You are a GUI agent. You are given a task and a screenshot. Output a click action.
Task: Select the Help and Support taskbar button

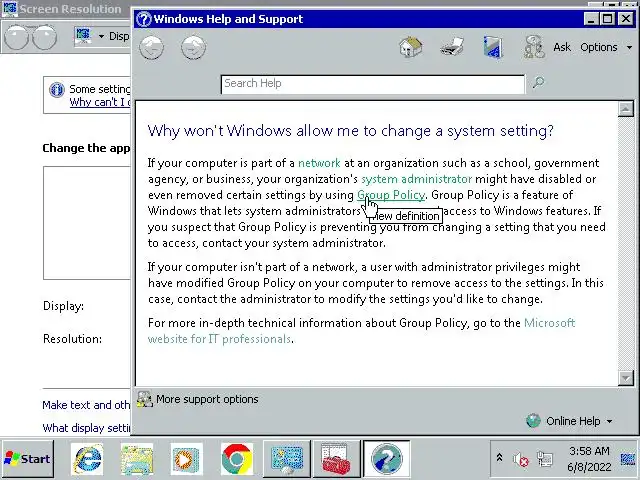pyautogui.click(x=387, y=459)
